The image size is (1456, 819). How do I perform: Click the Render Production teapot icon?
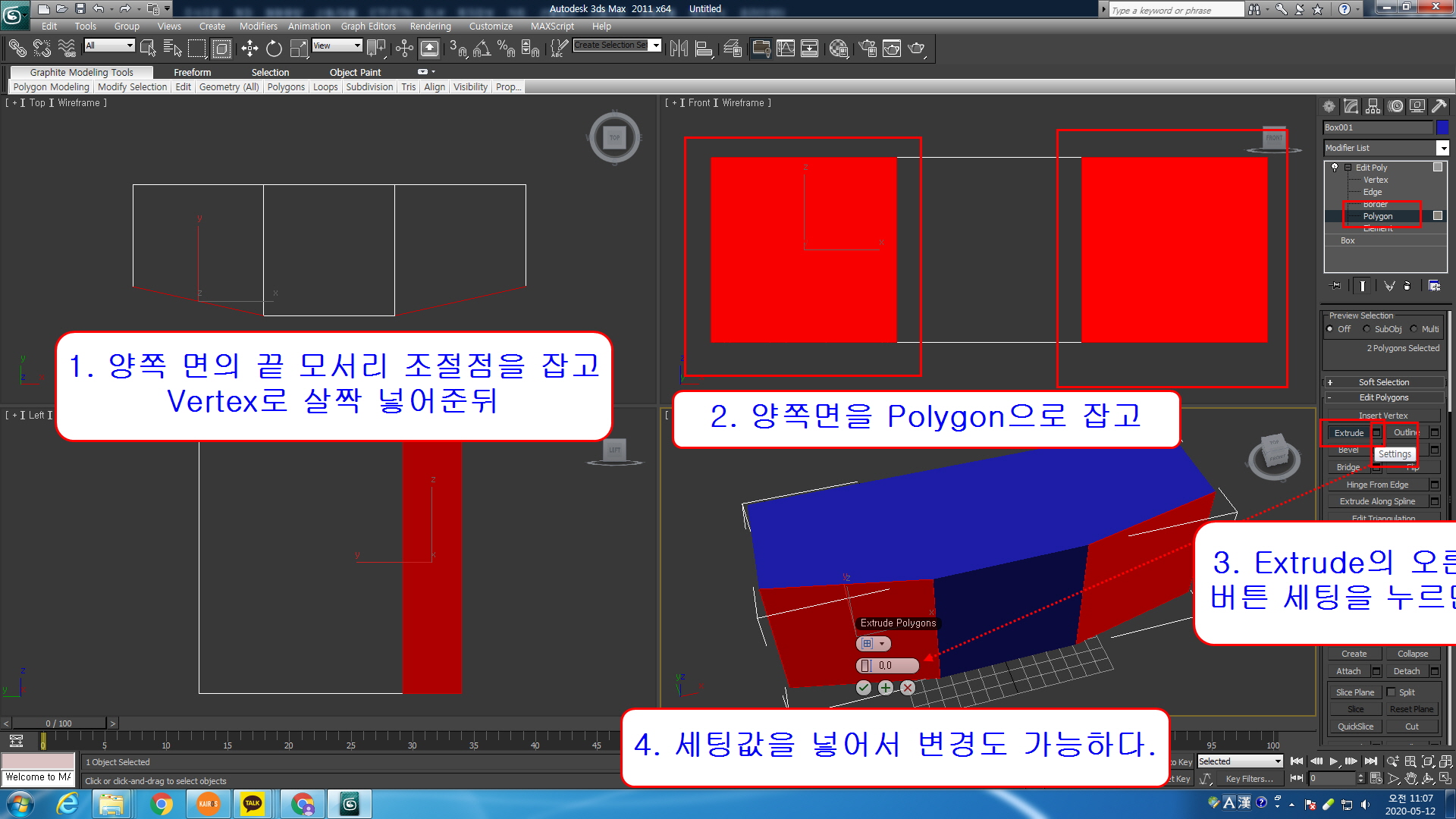917,49
